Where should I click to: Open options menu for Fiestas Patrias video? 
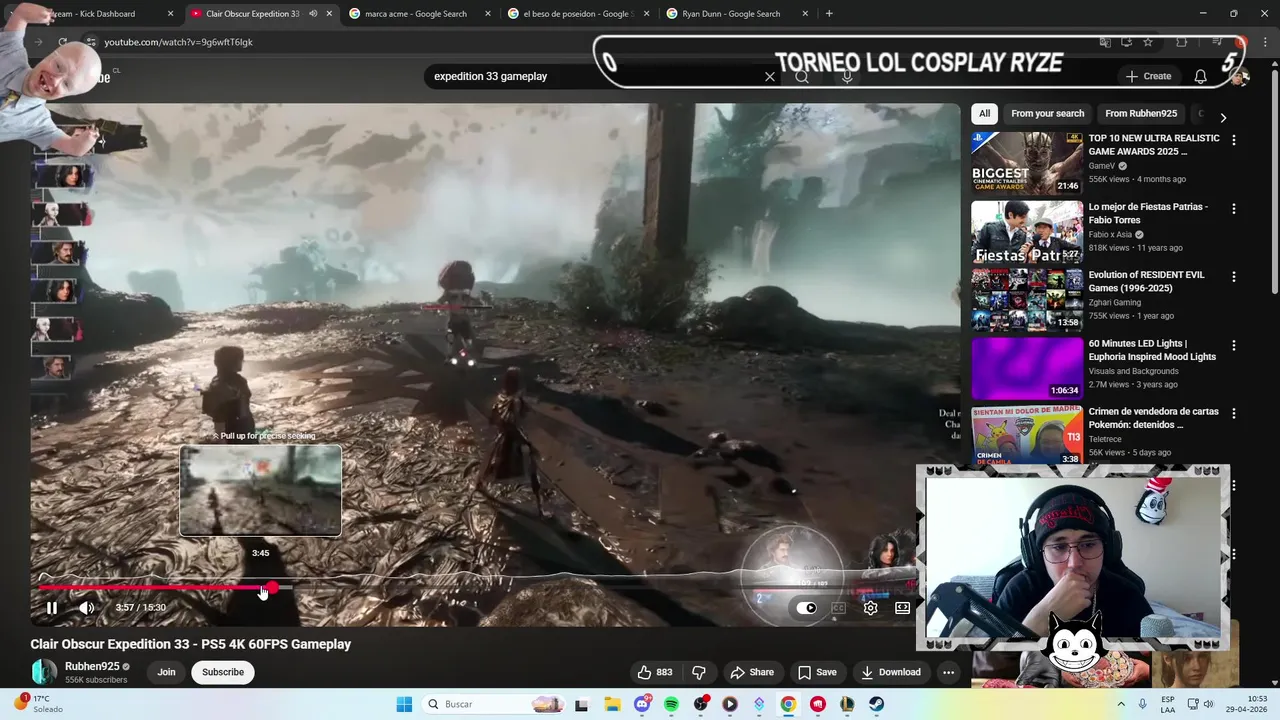click(x=1234, y=209)
